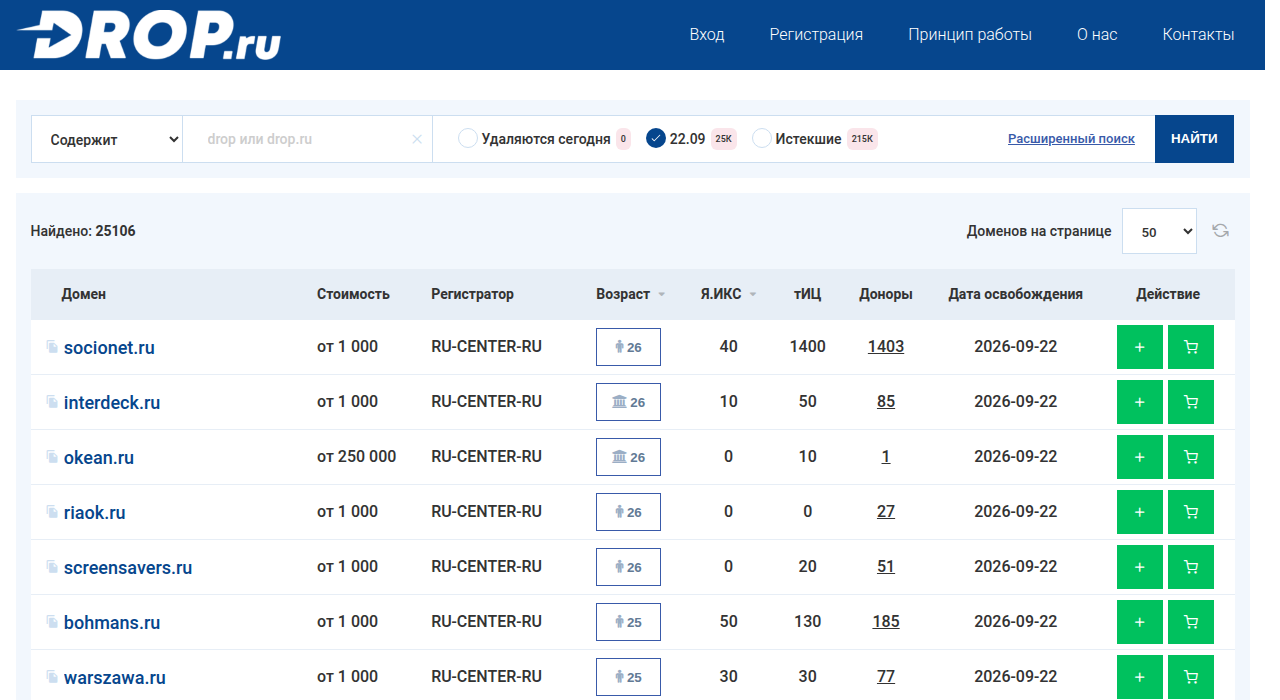Refresh the domain list with the reload icon
Screen dimensions: 1280x700
coord(1220,231)
